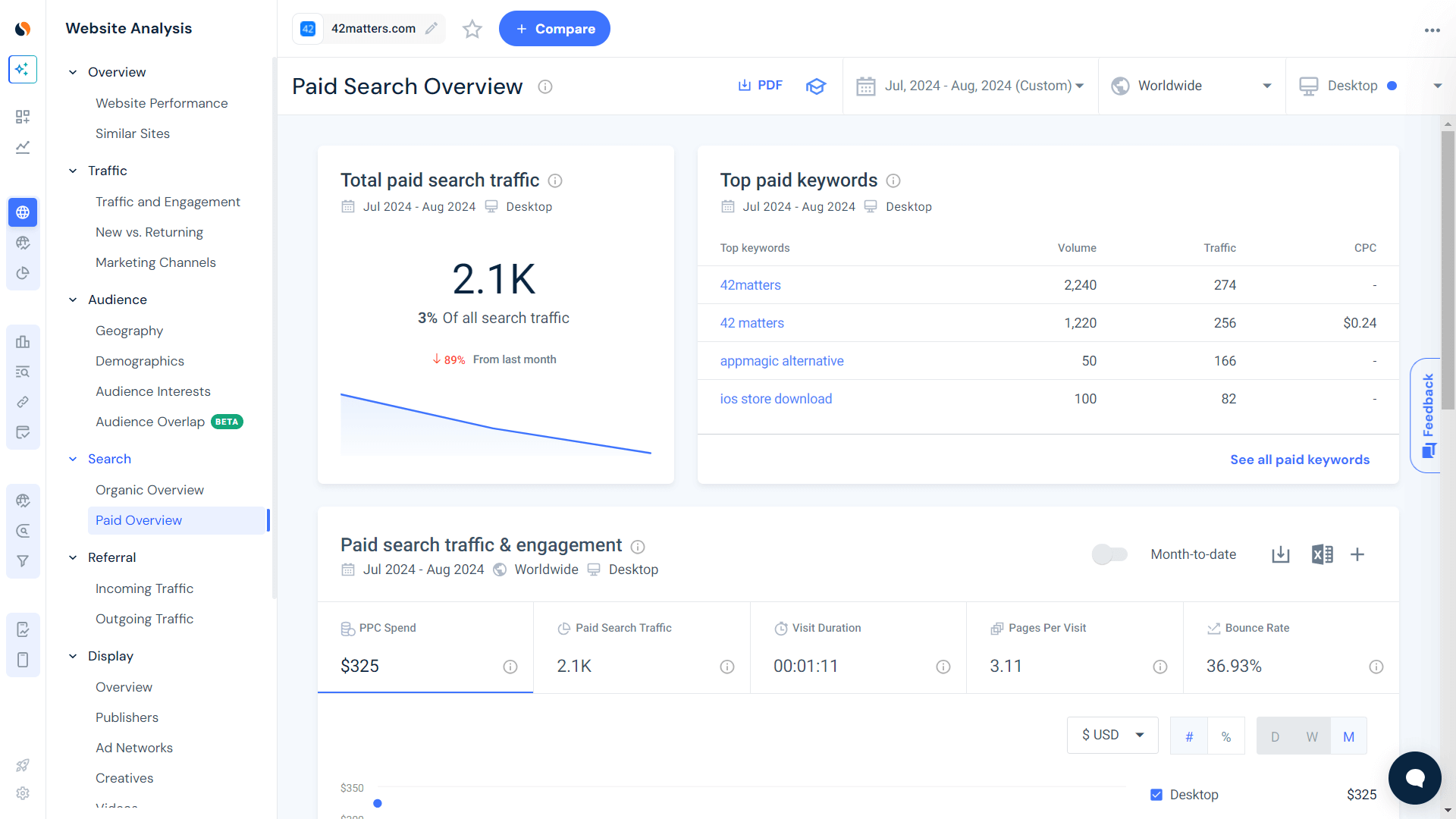The image size is (1456, 819).
Task: Switch values display to percentage mode
Action: (x=1226, y=735)
